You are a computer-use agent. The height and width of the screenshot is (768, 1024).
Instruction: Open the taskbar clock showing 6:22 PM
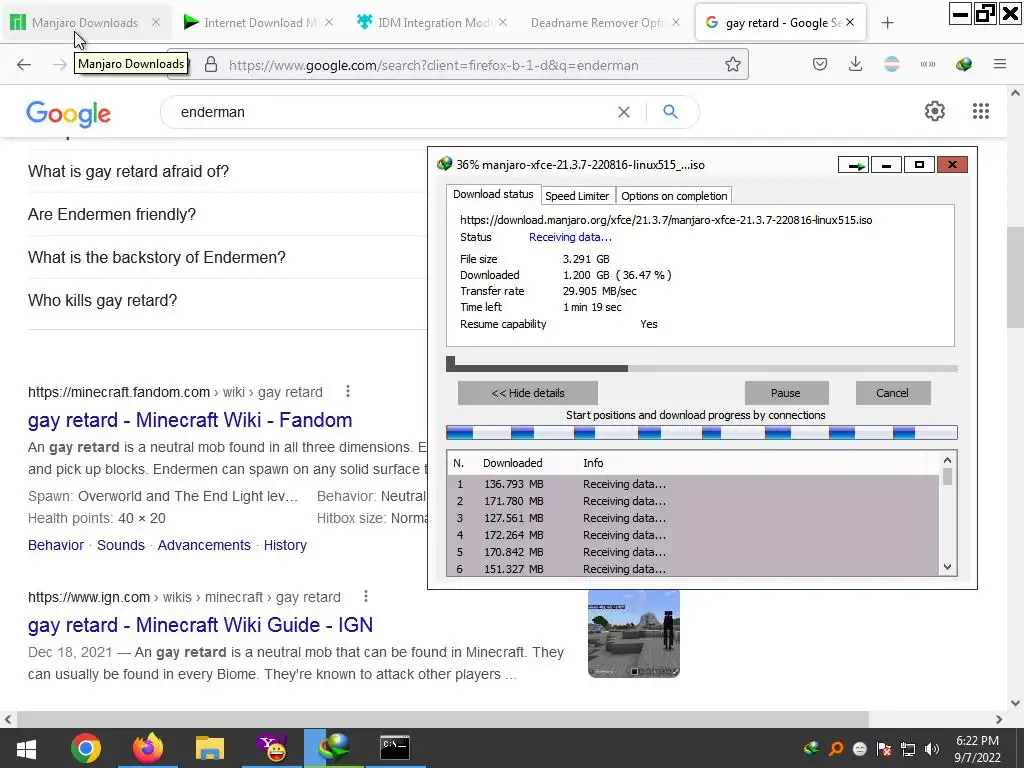(977, 749)
